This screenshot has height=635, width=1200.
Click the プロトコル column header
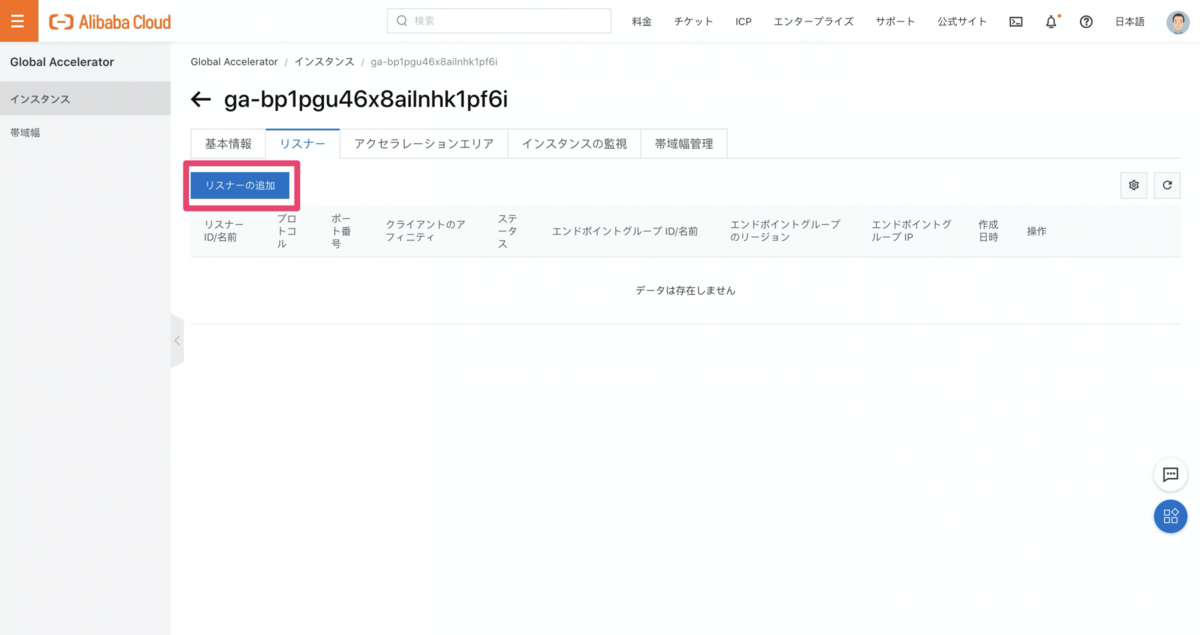pyautogui.click(x=287, y=231)
